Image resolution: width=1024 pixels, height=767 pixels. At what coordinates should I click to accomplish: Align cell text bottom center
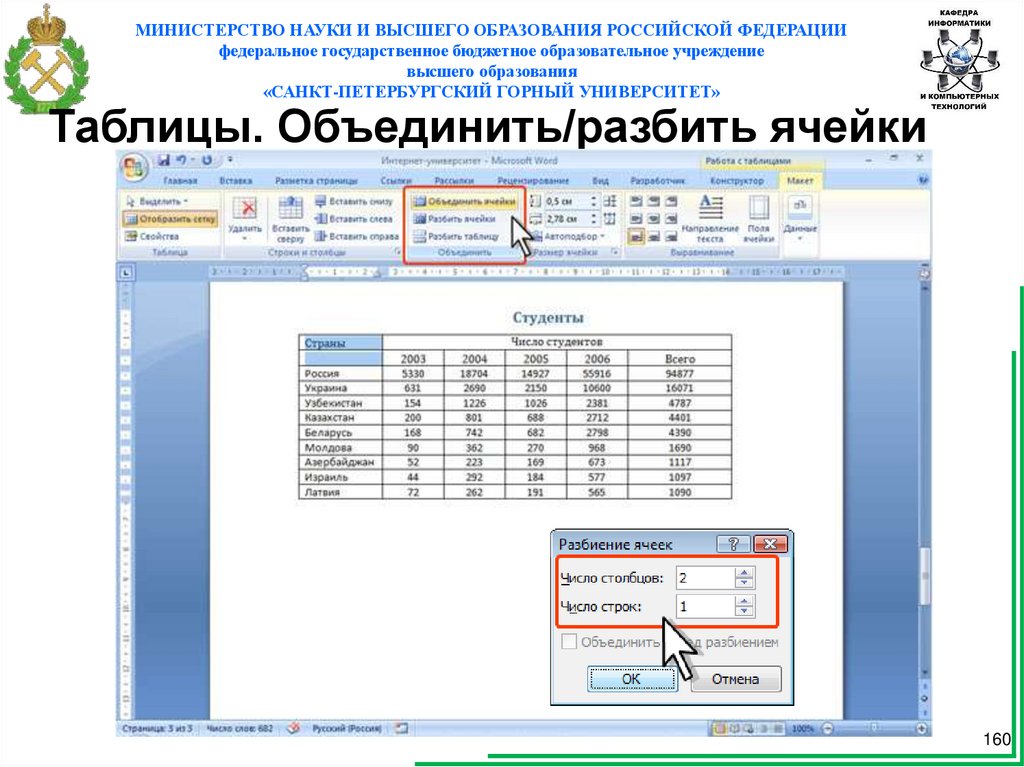point(654,237)
